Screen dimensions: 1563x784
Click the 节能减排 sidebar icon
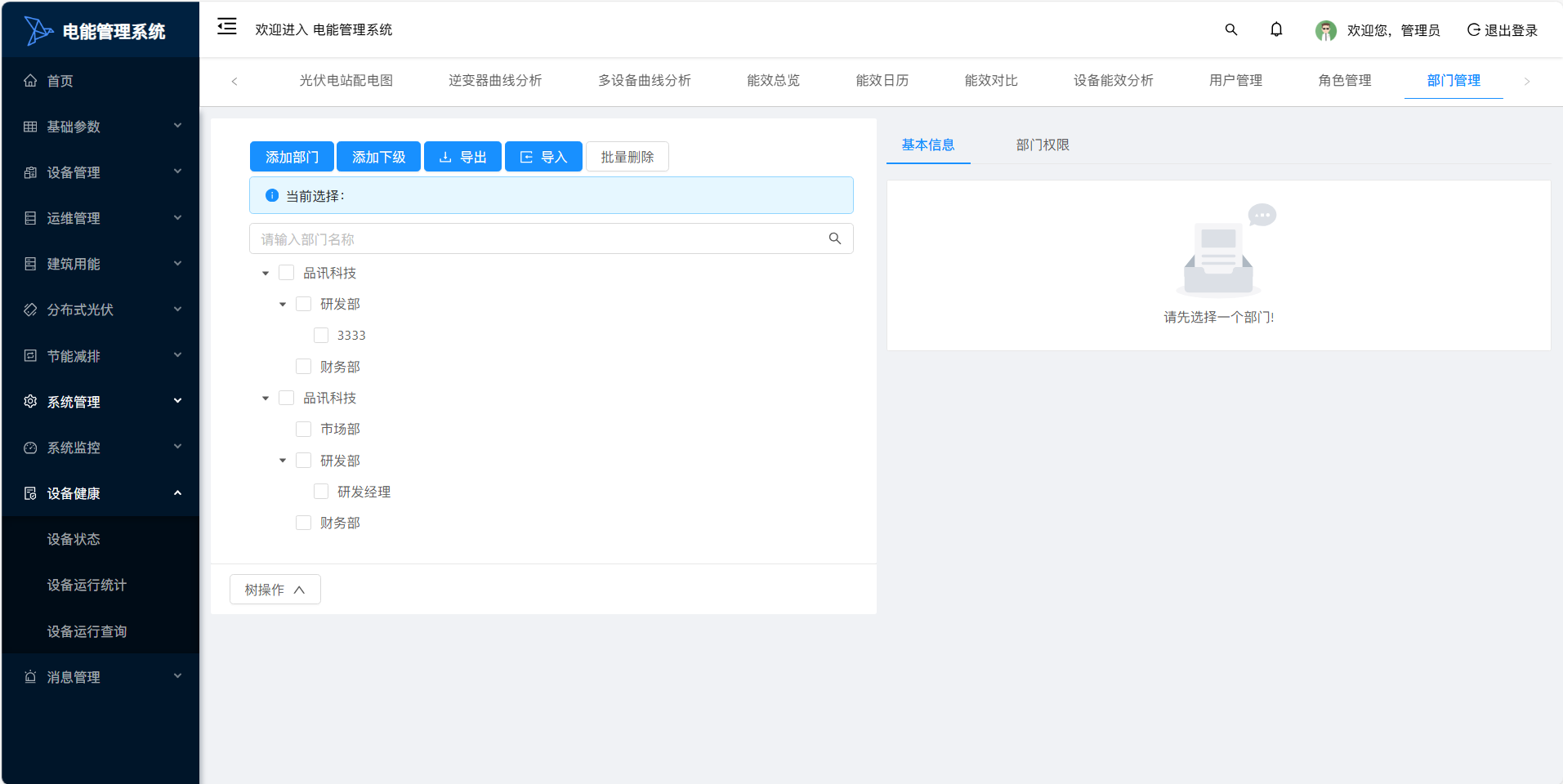point(30,356)
